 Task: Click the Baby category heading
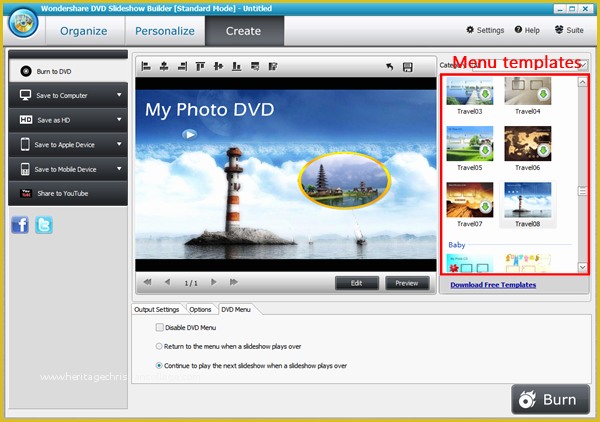[x=457, y=244]
